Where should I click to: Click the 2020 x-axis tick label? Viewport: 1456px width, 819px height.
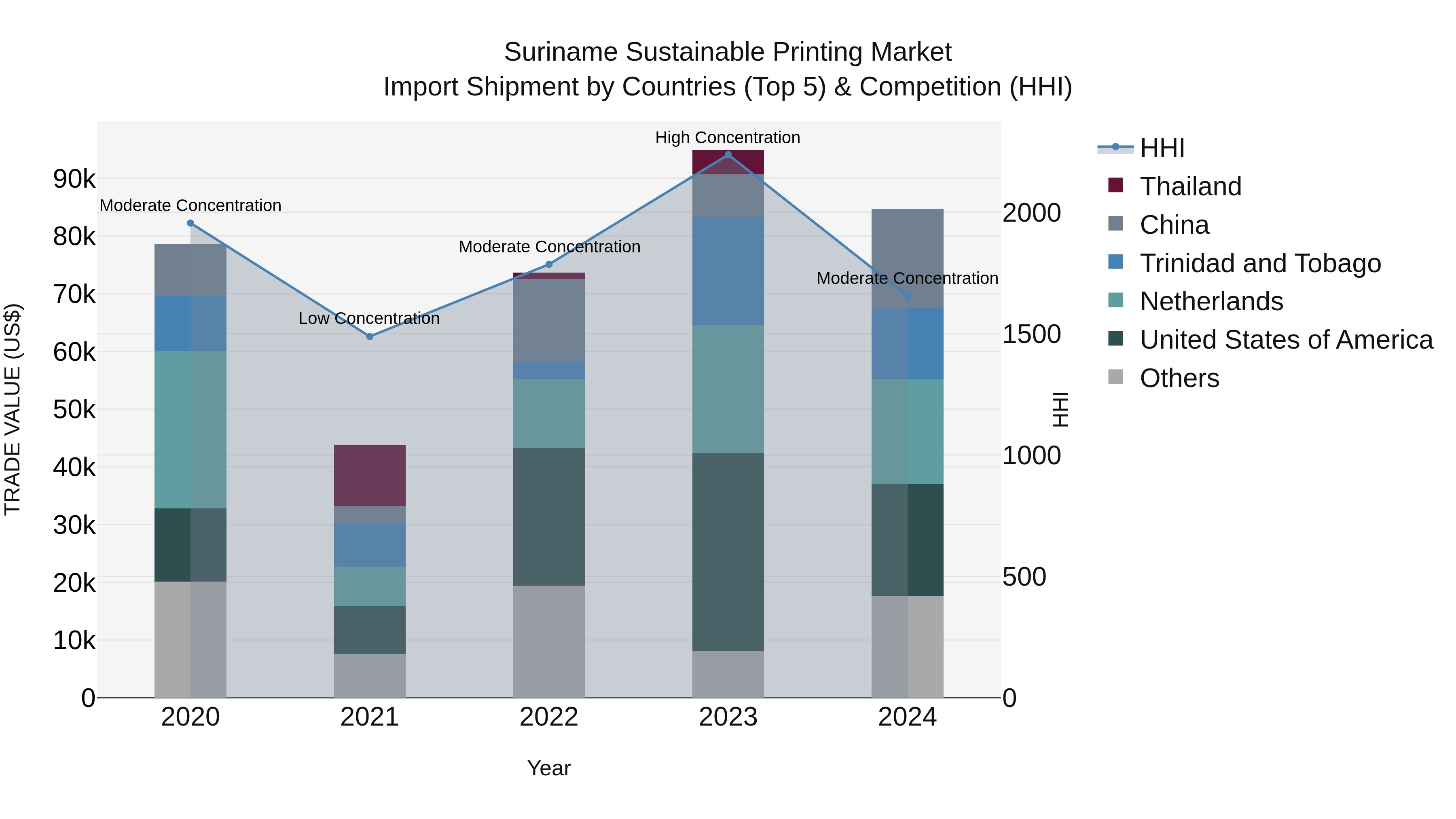[x=190, y=717]
